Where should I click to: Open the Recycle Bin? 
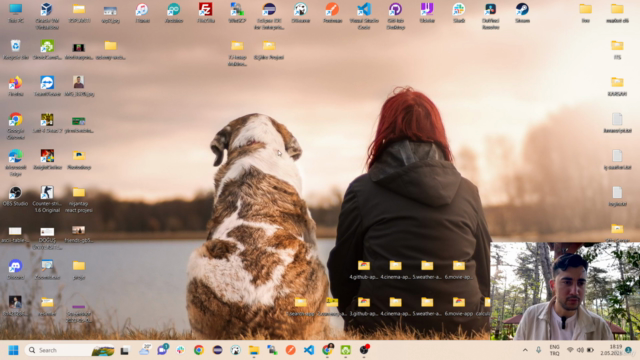16,49
